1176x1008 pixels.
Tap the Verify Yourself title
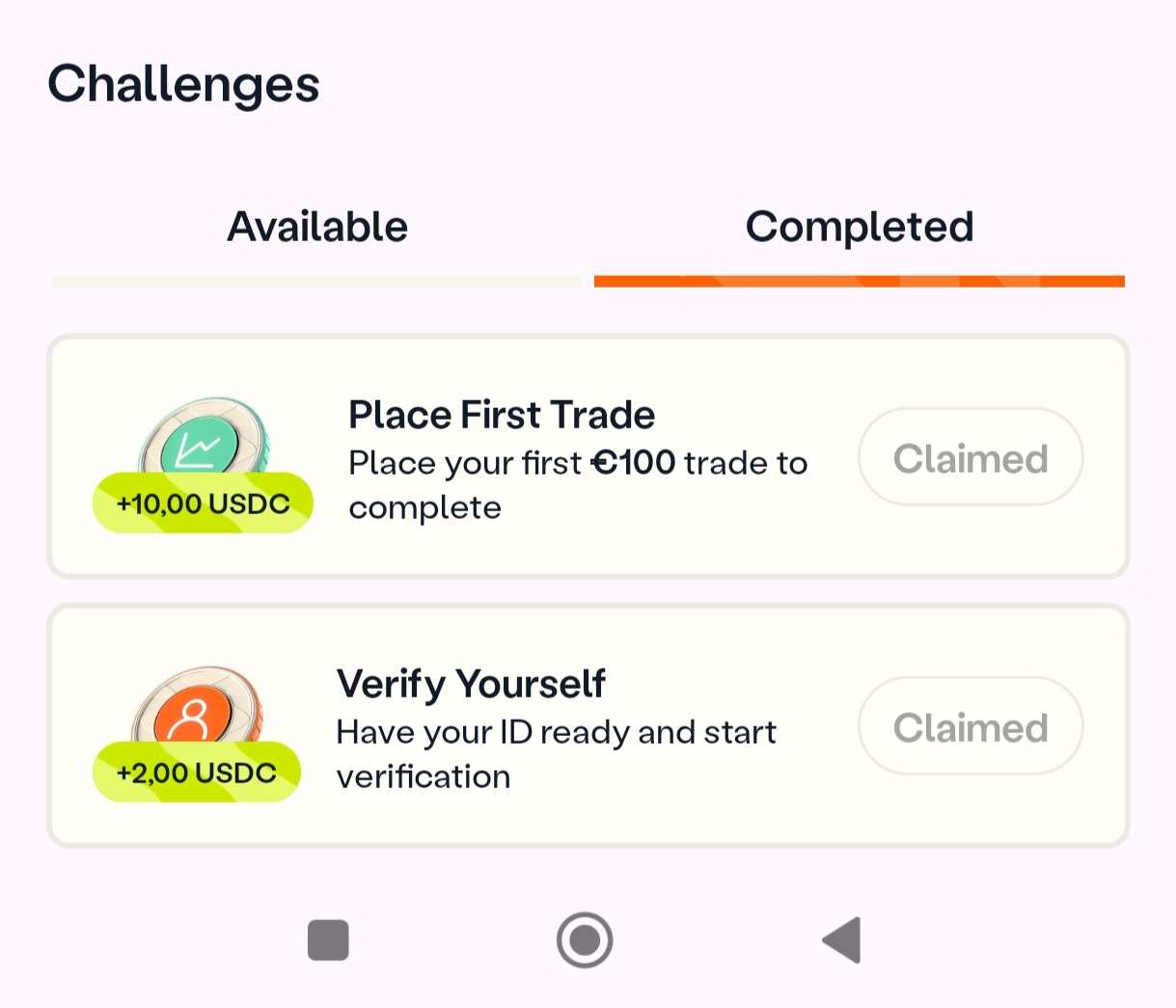tap(471, 684)
